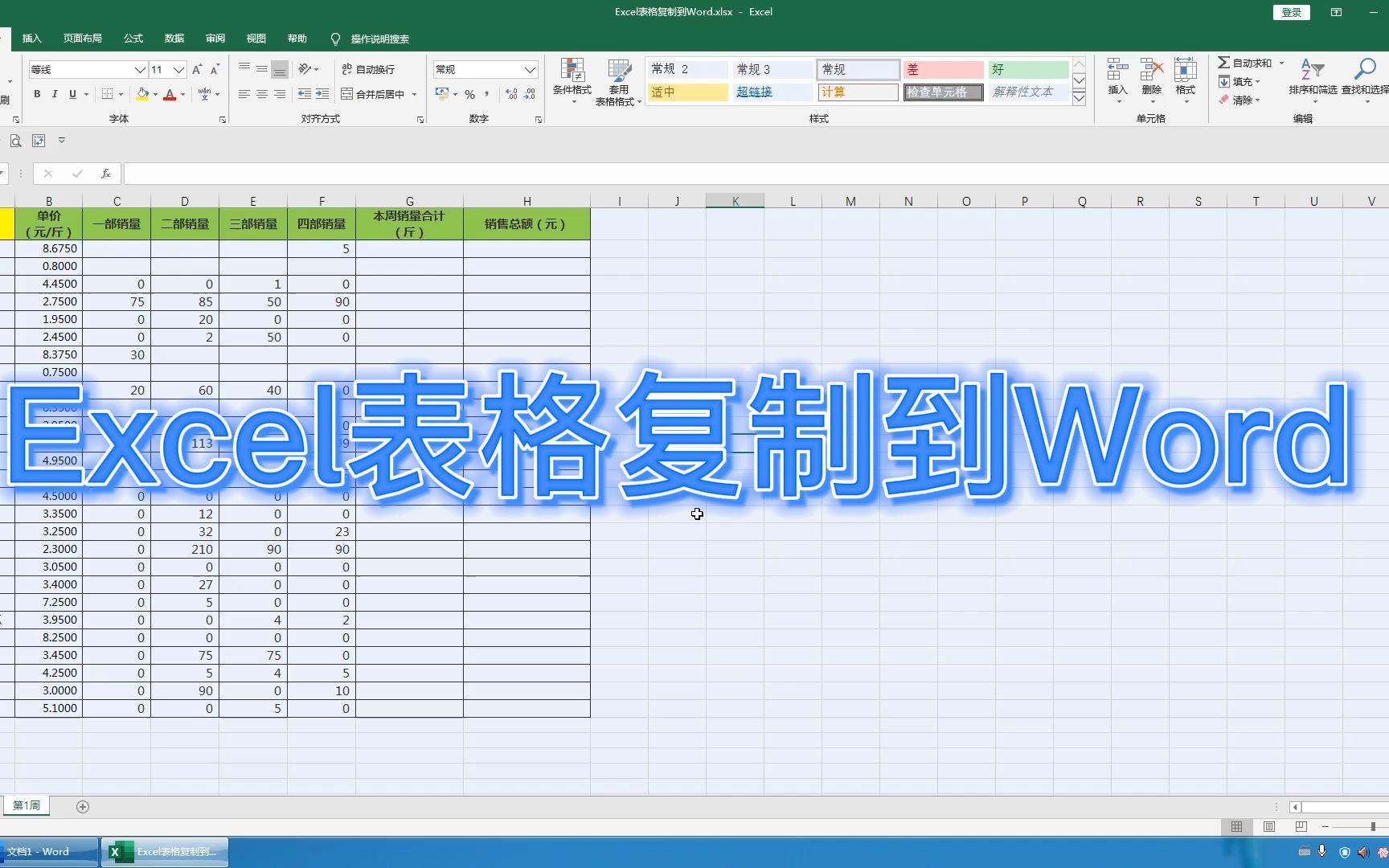Toggle bold formatting
Viewport: 1389px width, 868px height.
point(37,94)
